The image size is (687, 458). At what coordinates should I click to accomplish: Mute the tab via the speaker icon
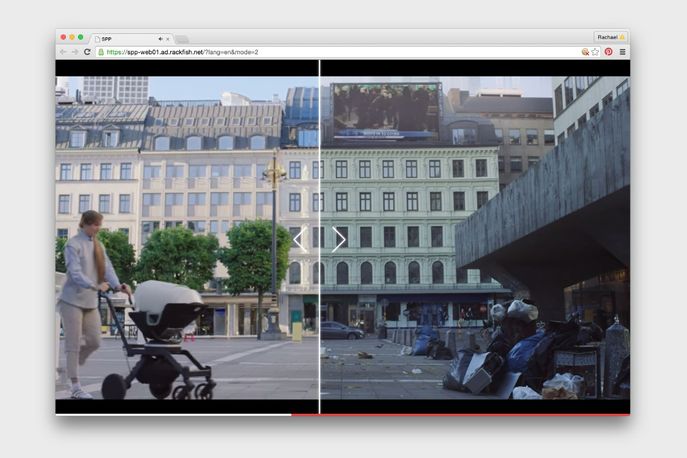coord(160,38)
